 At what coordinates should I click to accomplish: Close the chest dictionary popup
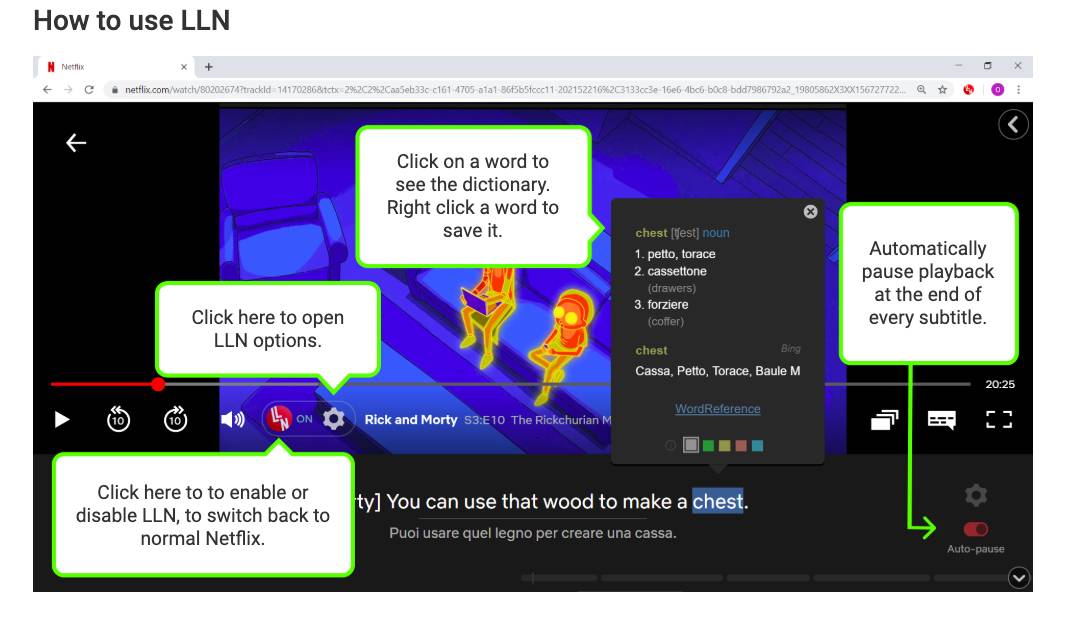tap(810, 211)
